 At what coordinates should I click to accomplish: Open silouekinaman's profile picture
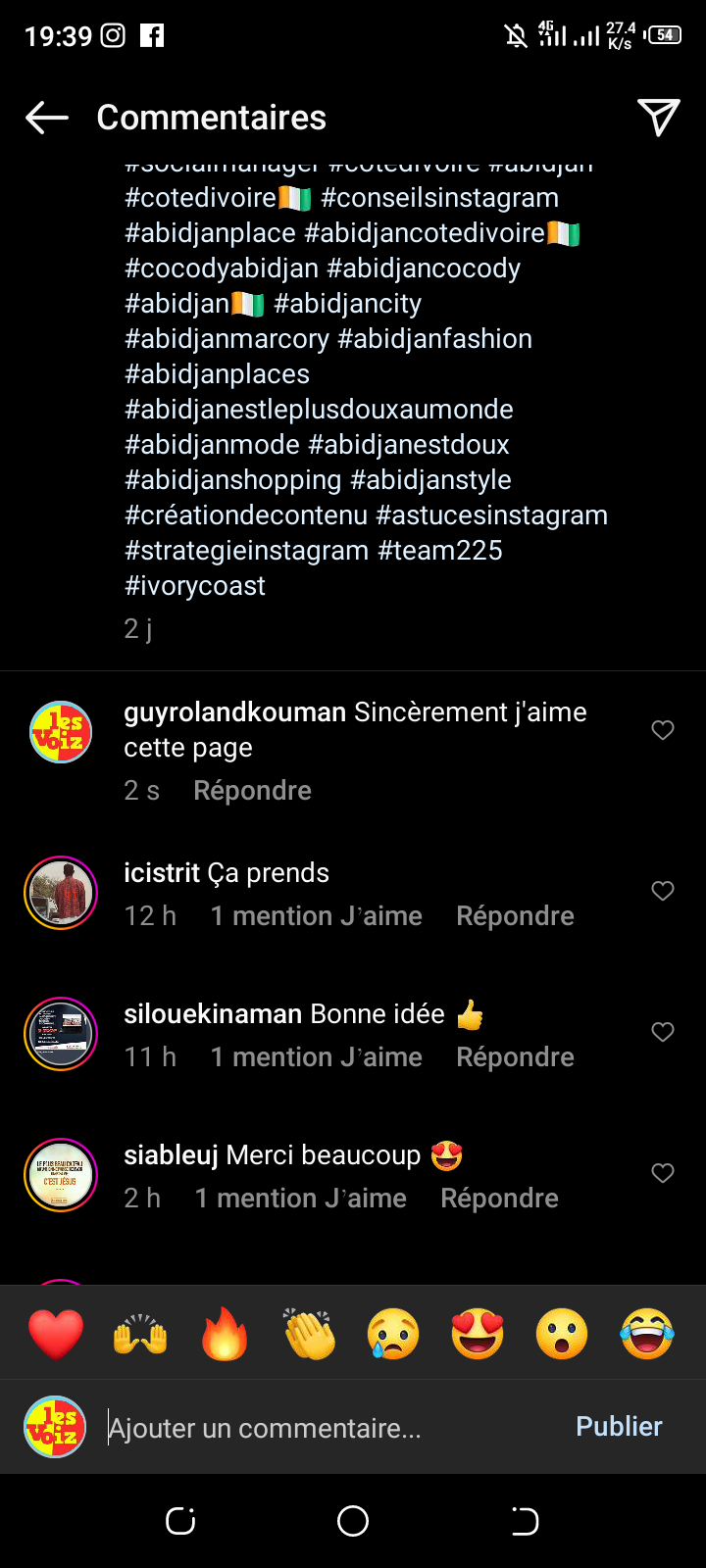click(x=61, y=1034)
